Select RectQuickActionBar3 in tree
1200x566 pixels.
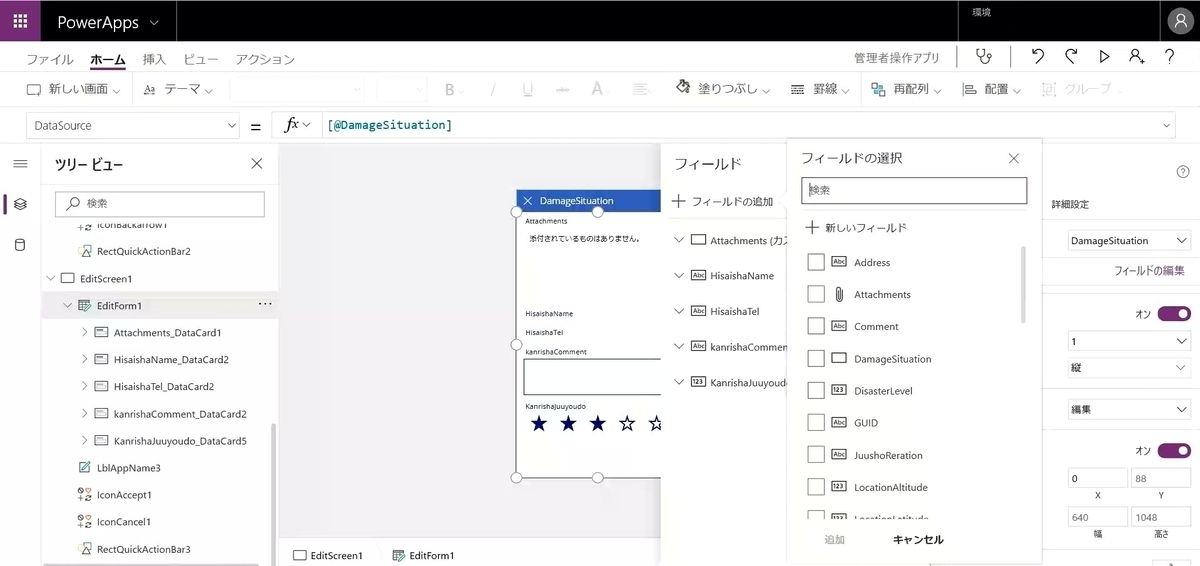tap(143, 549)
